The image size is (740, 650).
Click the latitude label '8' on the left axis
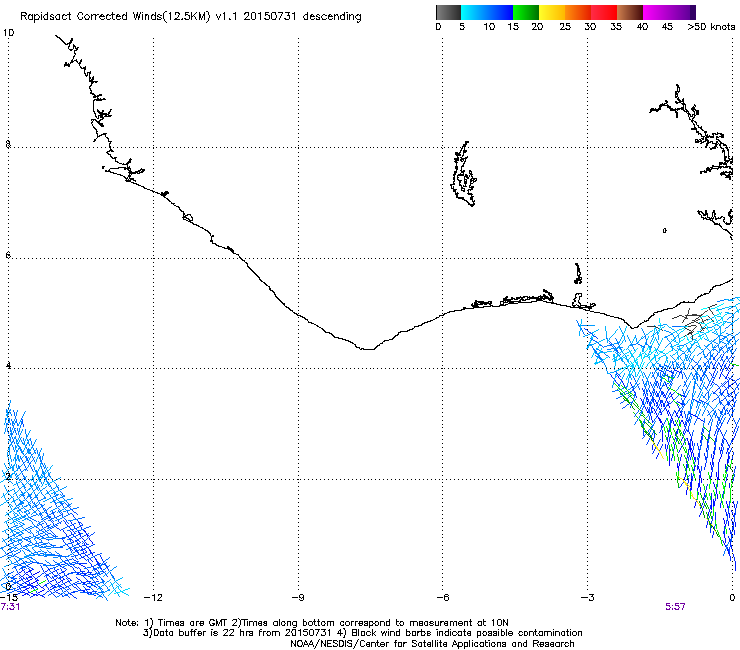(x=8, y=144)
